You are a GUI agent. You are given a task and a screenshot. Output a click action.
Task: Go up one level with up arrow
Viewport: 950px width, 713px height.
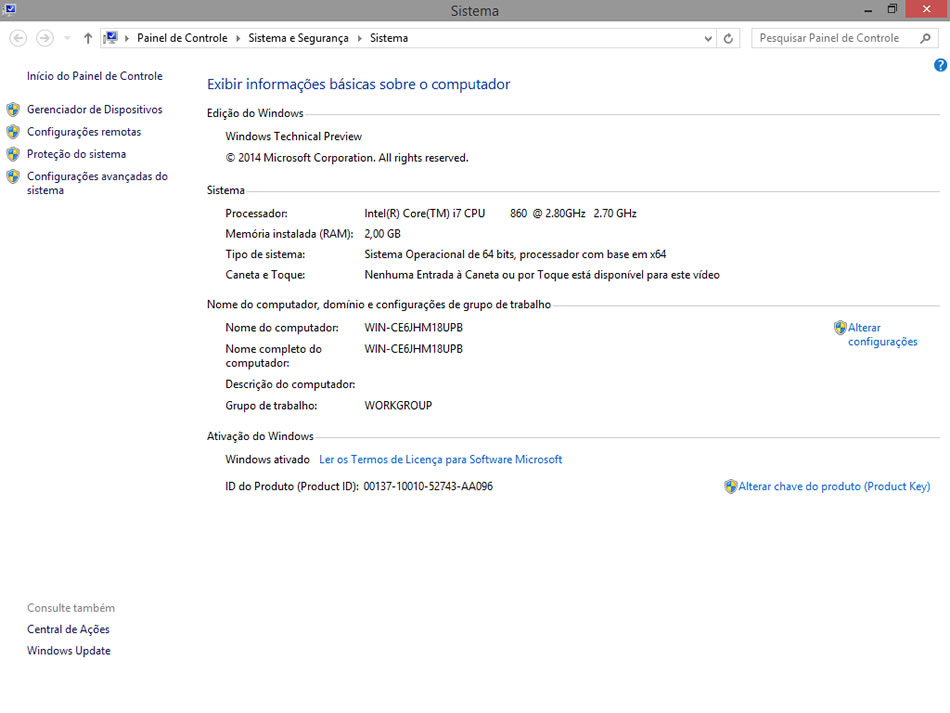point(88,38)
